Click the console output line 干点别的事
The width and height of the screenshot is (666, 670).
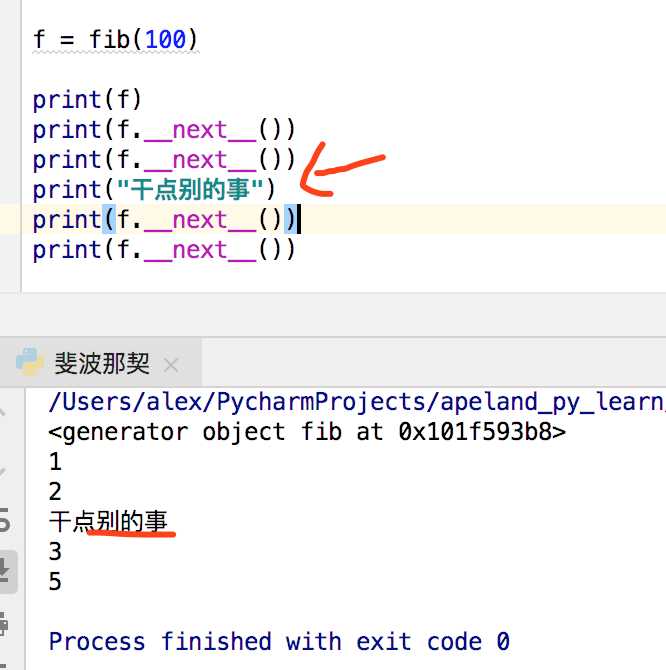point(109,521)
